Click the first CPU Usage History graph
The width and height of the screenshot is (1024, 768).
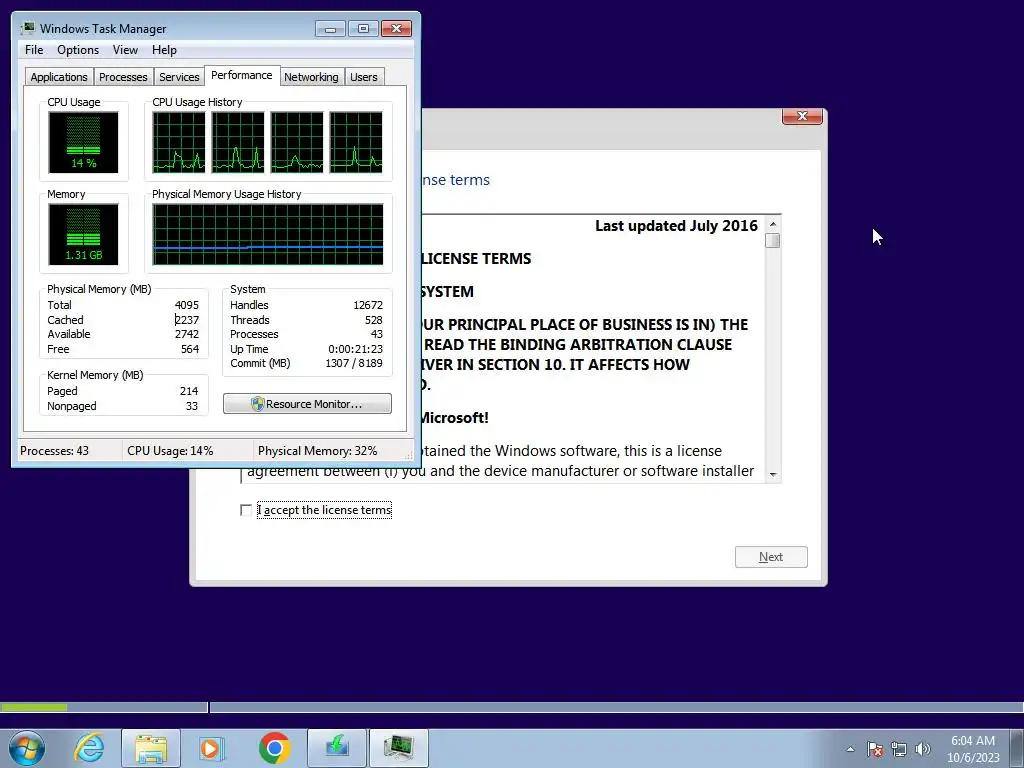[x=179, y=142]
